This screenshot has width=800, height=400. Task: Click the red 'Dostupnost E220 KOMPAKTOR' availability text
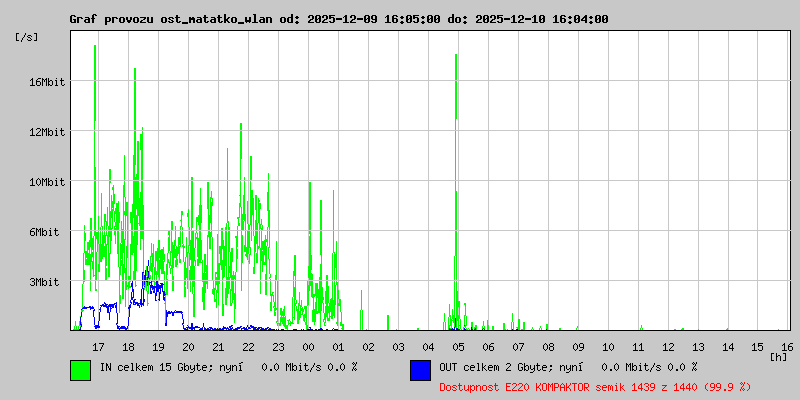[x=595, y=387]
